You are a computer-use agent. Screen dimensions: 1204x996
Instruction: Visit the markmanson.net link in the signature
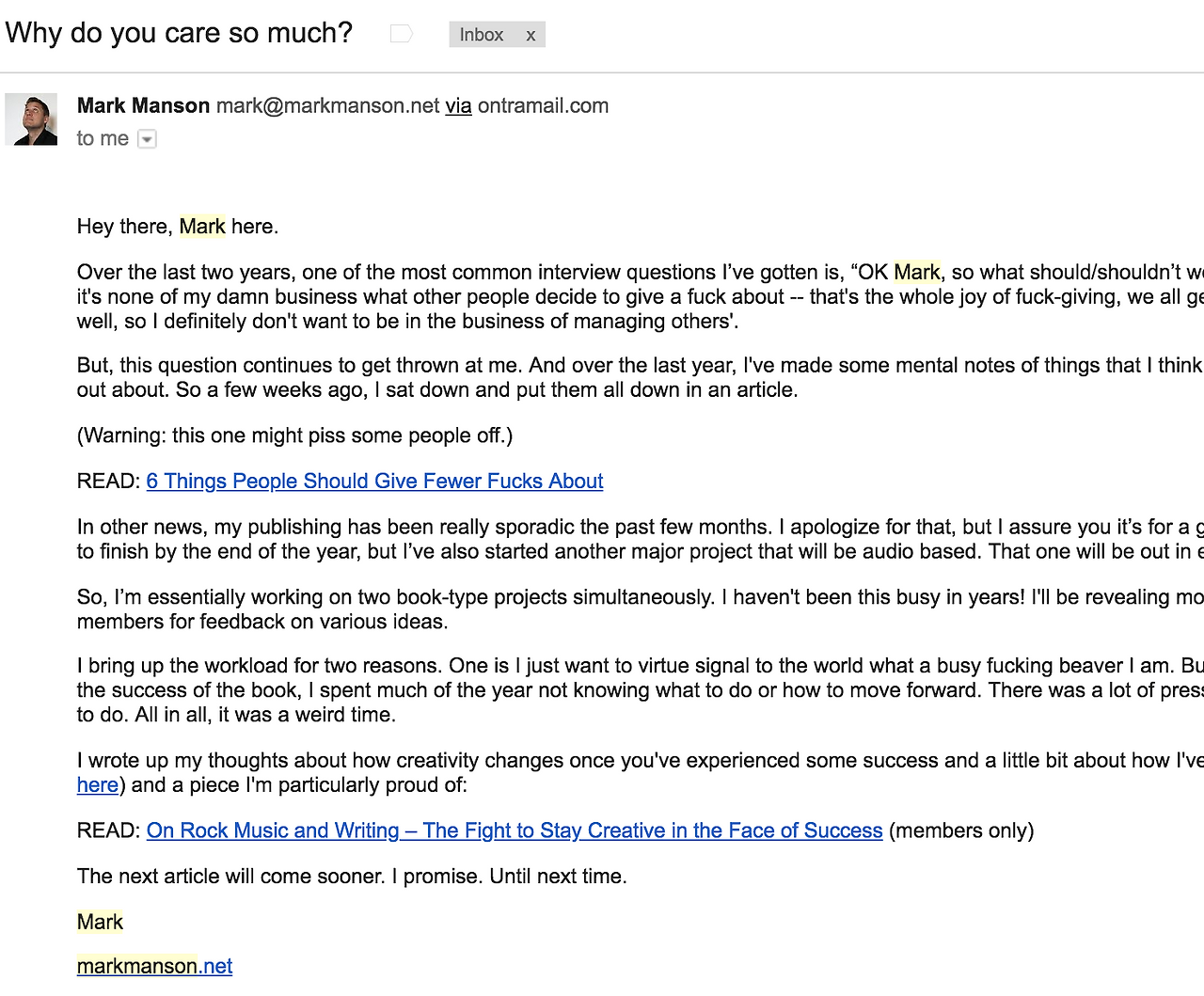pos(154,966)
